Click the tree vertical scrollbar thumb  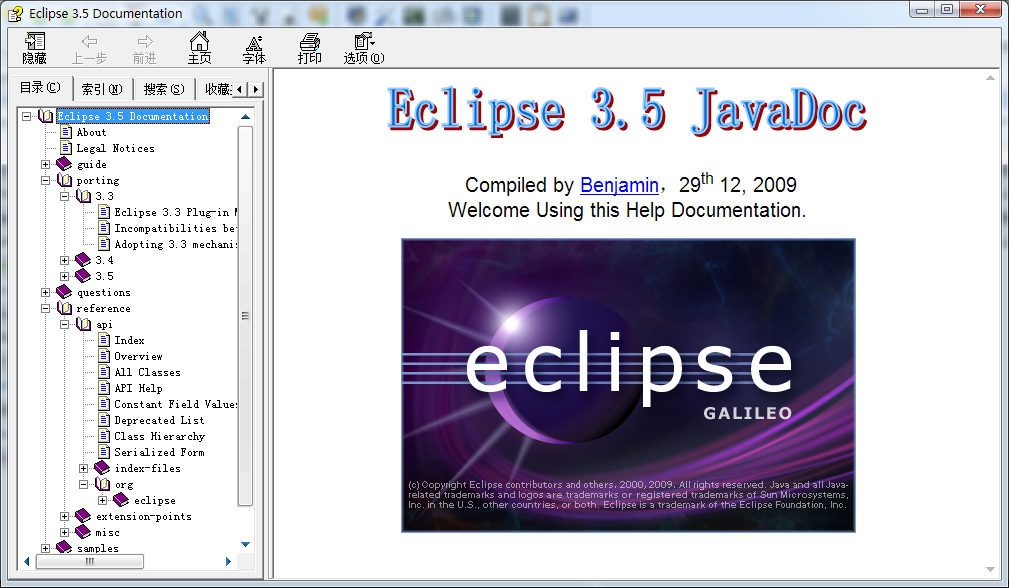(x=245, y=316)
